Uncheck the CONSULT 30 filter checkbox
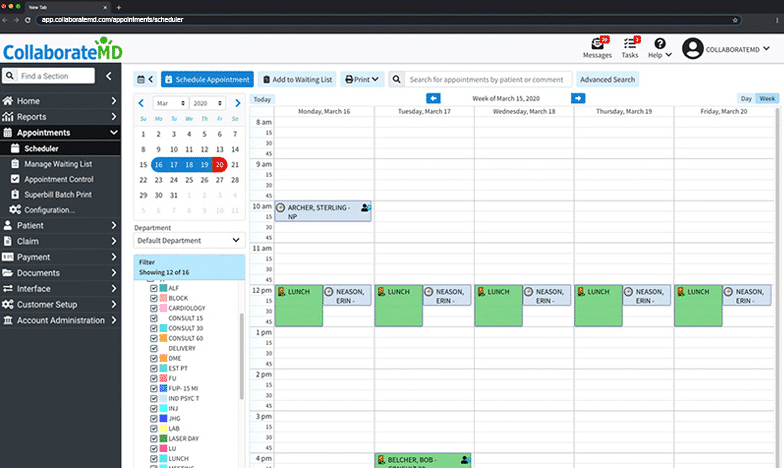This screenshot has width=784, height=468. (154, 328)
